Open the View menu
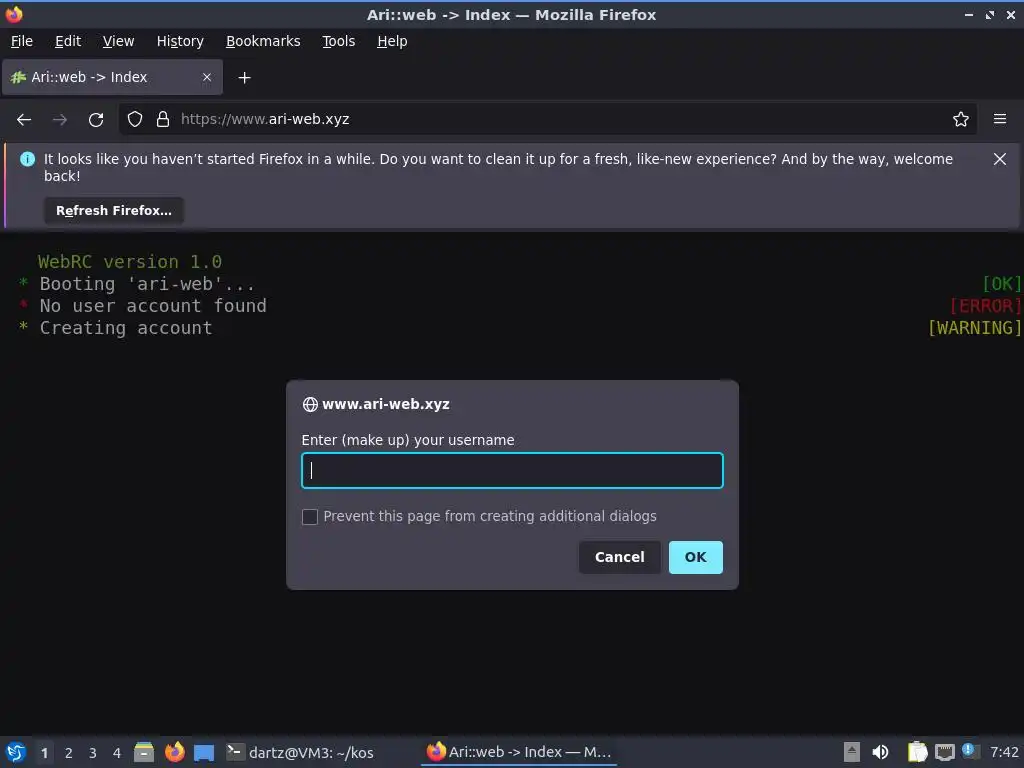The width and height of the screenshot is (1024, 768). 118,41
